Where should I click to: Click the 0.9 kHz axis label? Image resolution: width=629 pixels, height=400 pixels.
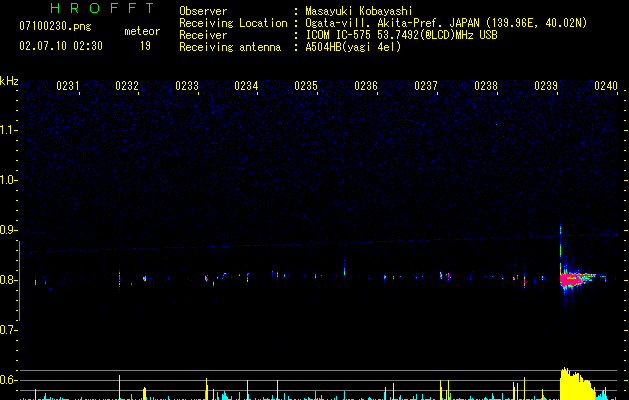8,230
